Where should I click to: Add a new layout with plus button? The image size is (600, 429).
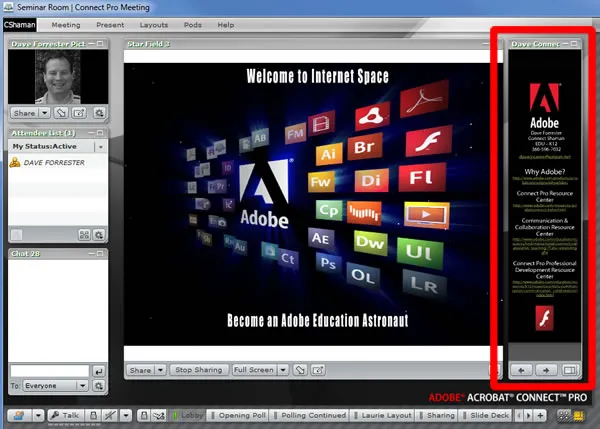[x=540, y=415]
